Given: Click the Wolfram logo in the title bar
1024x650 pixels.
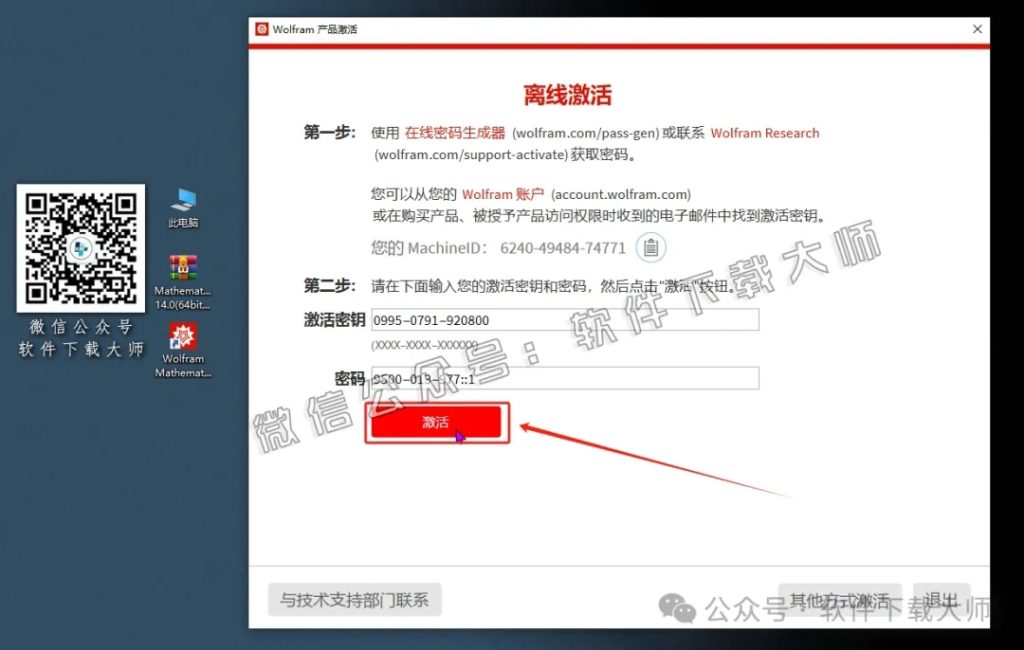Looking at the screenshot, I should [x=262, y=29].
